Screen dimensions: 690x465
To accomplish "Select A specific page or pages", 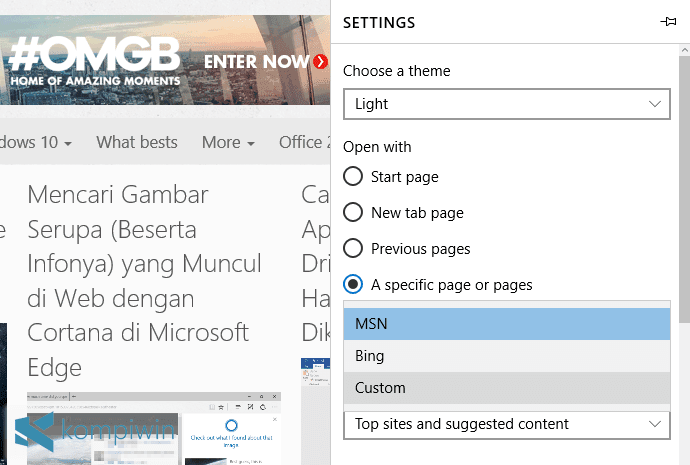I will point(353,285).
